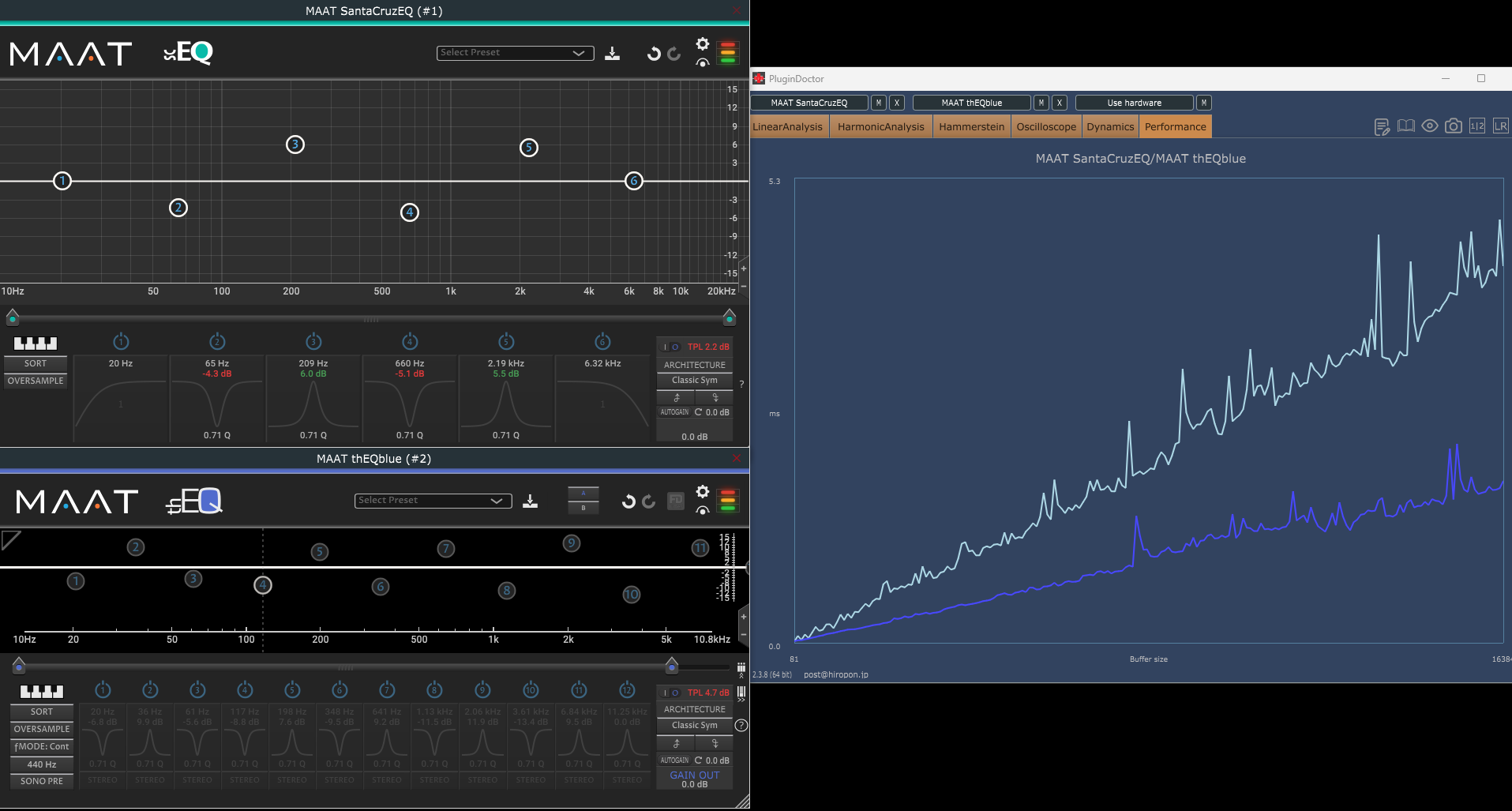Adjust right range slider handle in thEQblue
Screen dimensions: 1512x811
tap(672, 666)
